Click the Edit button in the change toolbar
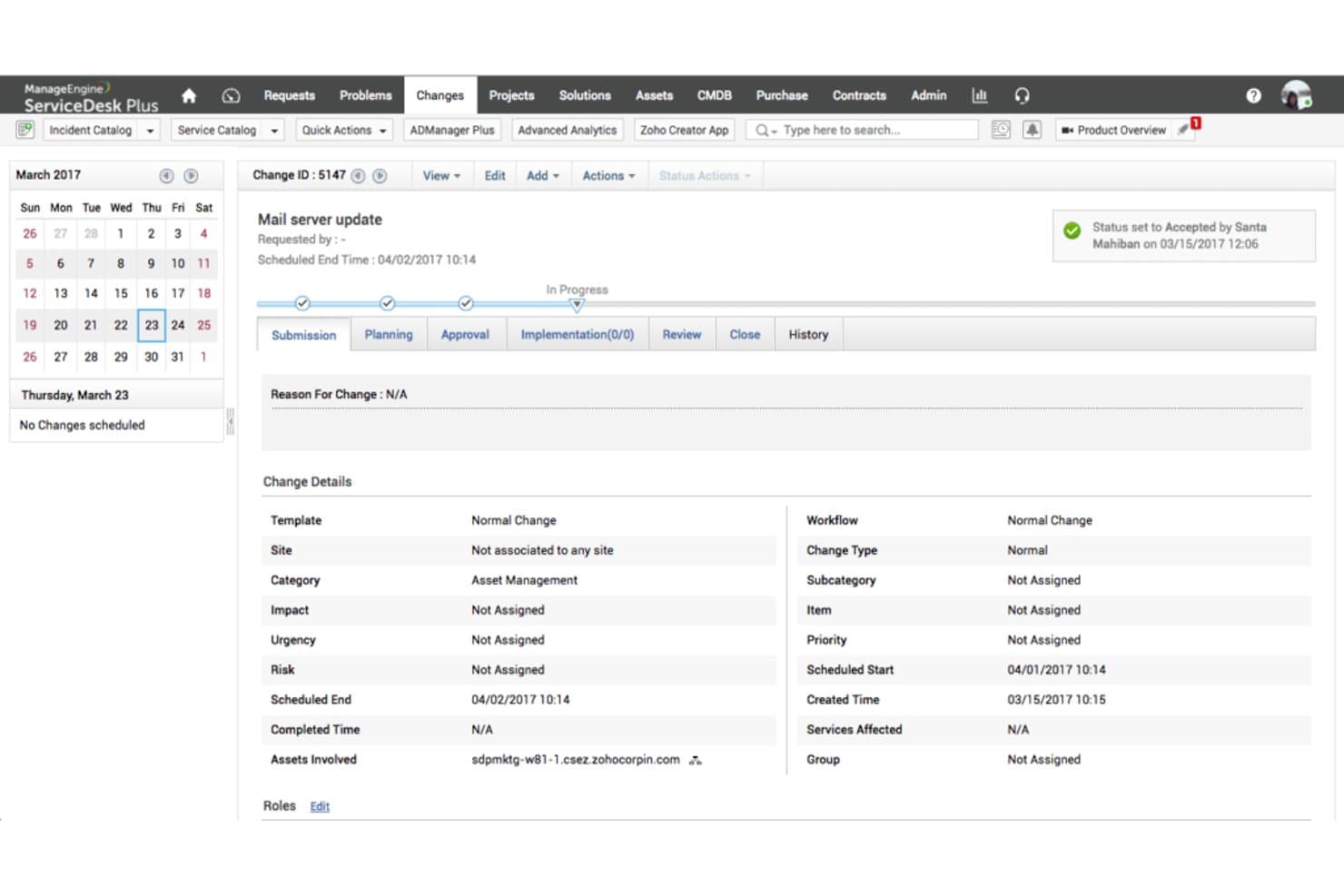Viewport: 1344px width, 896px height. click(x=495, y=175)
